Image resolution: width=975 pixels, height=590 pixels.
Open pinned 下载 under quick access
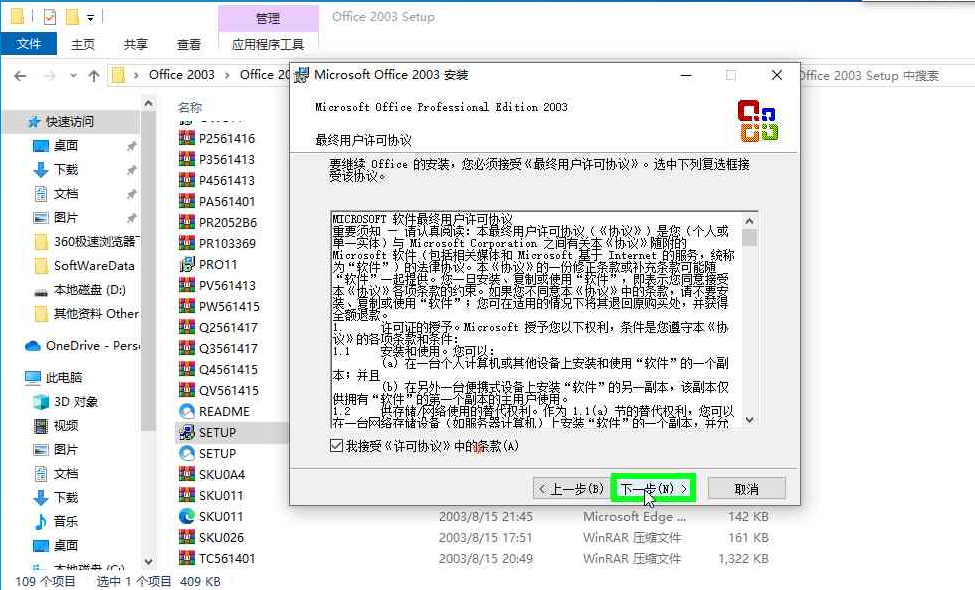[66, 170]
